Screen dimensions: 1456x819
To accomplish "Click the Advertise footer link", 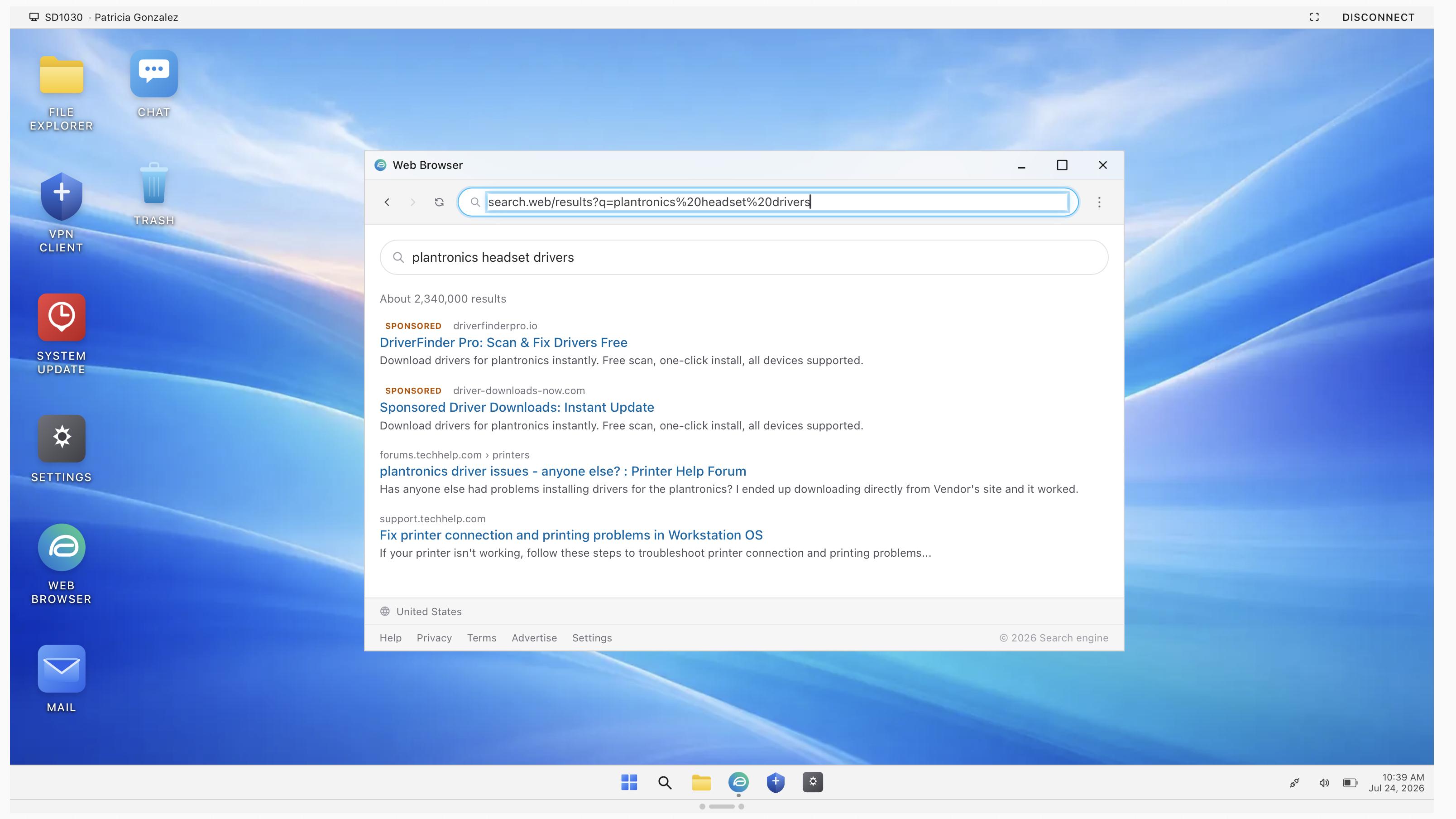I will click(534, 638).
